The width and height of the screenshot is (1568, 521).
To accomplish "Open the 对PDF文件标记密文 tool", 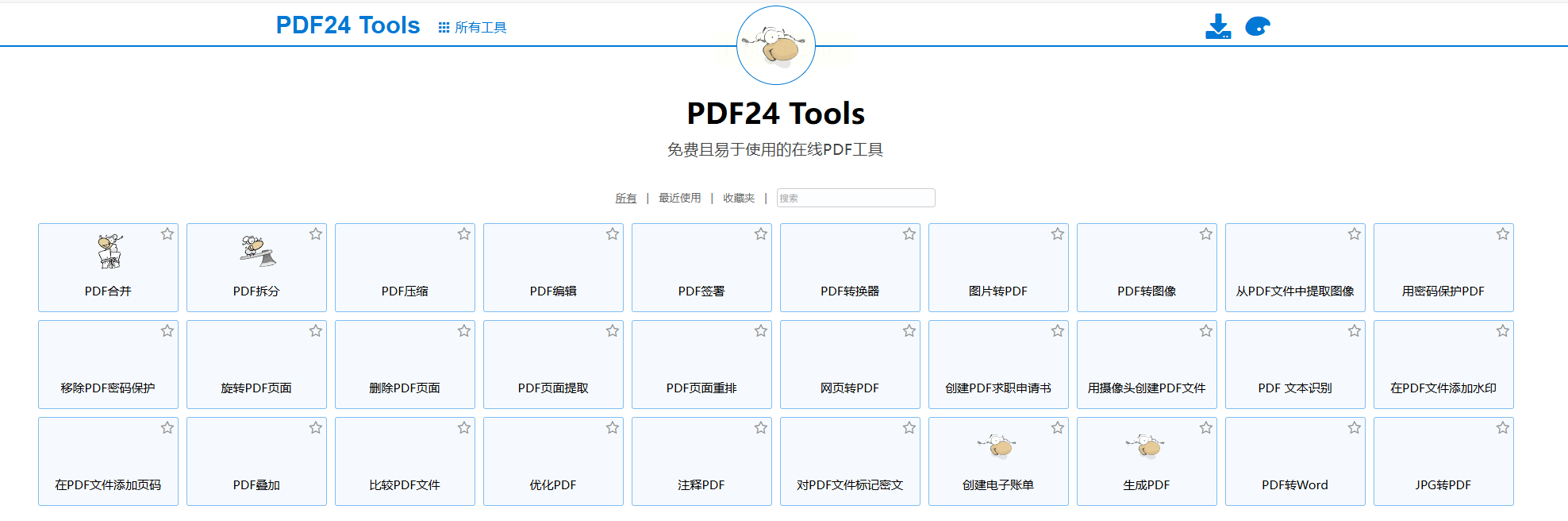I will click(850, 461).
